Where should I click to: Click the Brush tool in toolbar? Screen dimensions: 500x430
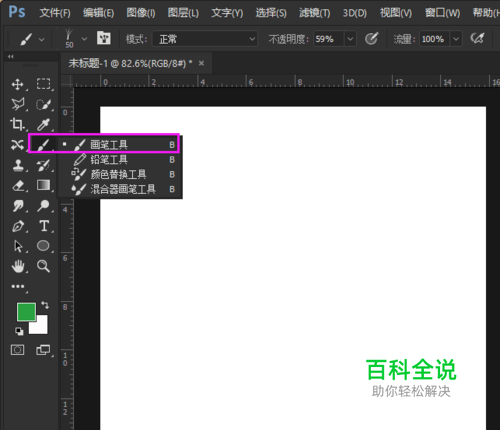click(43, 145)
